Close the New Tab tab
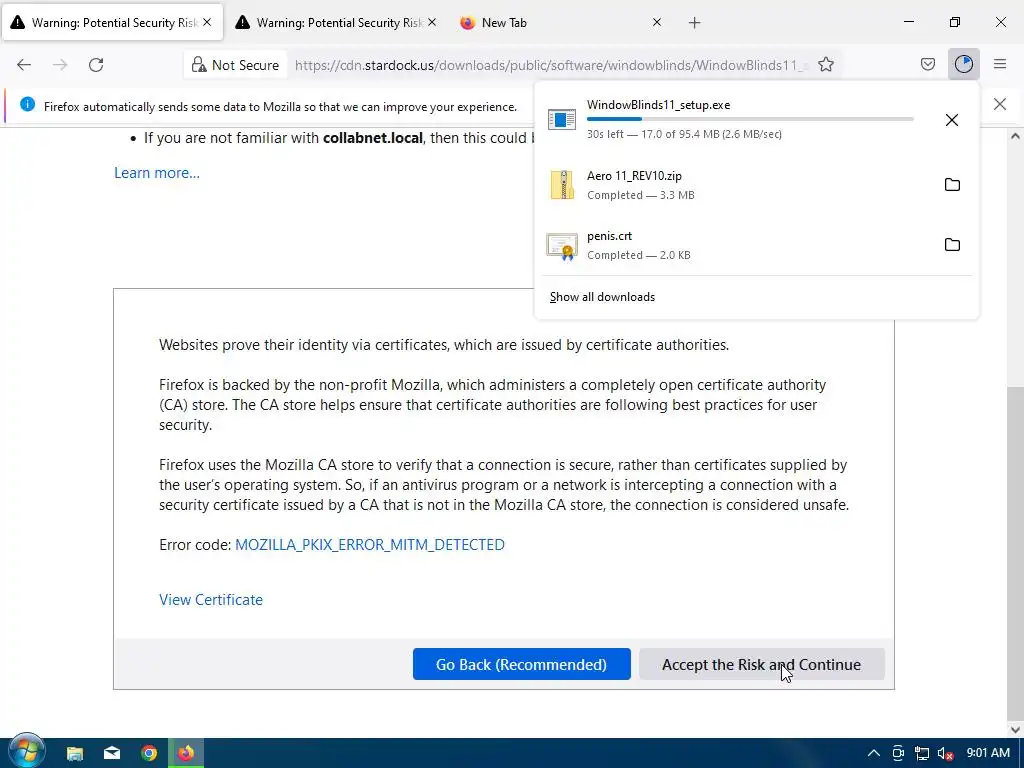The height and width of the screenshot is (768, 1024). (x=657, y=22)
